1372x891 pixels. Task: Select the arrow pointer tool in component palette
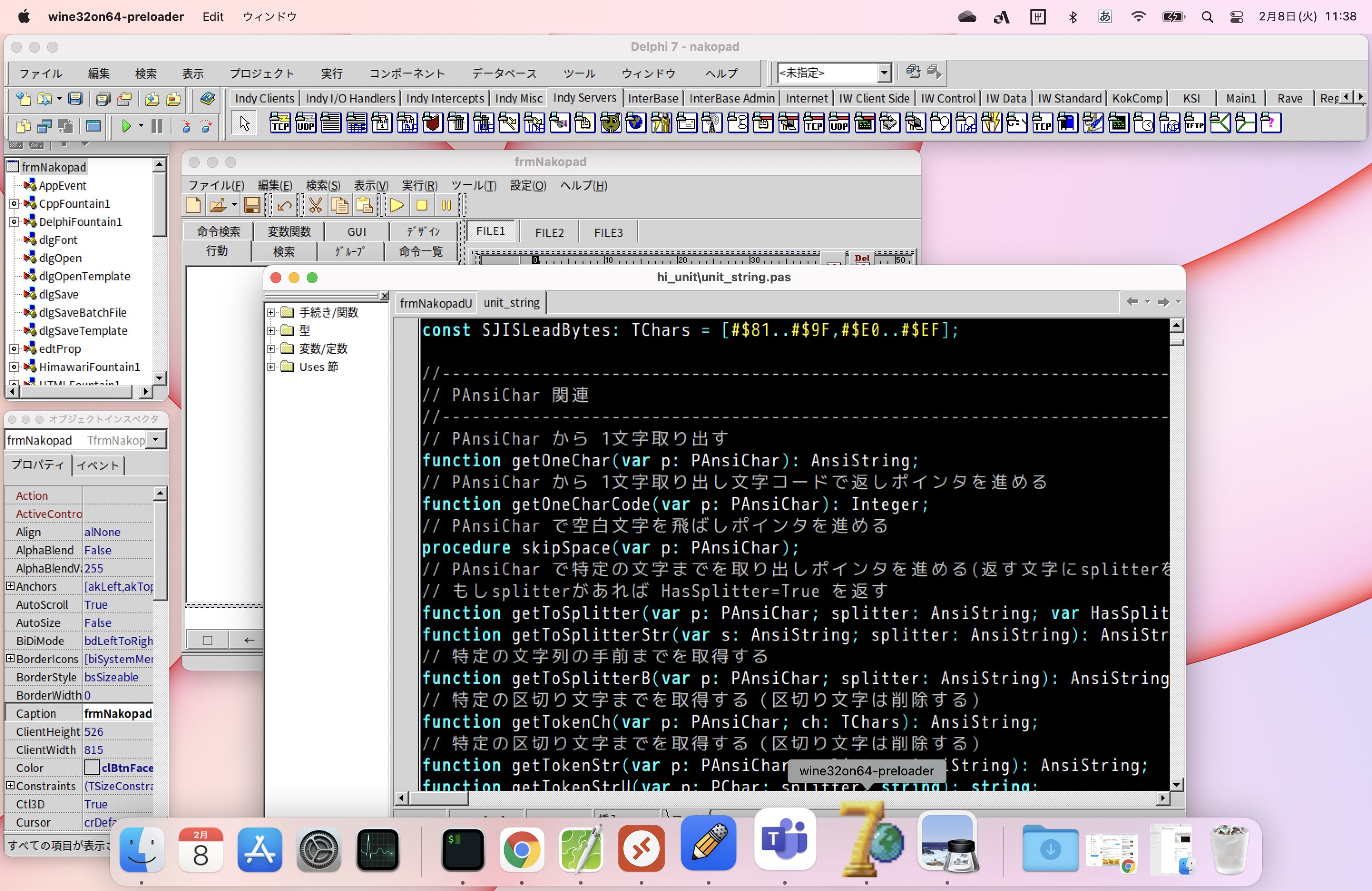(x=245, y=123)
